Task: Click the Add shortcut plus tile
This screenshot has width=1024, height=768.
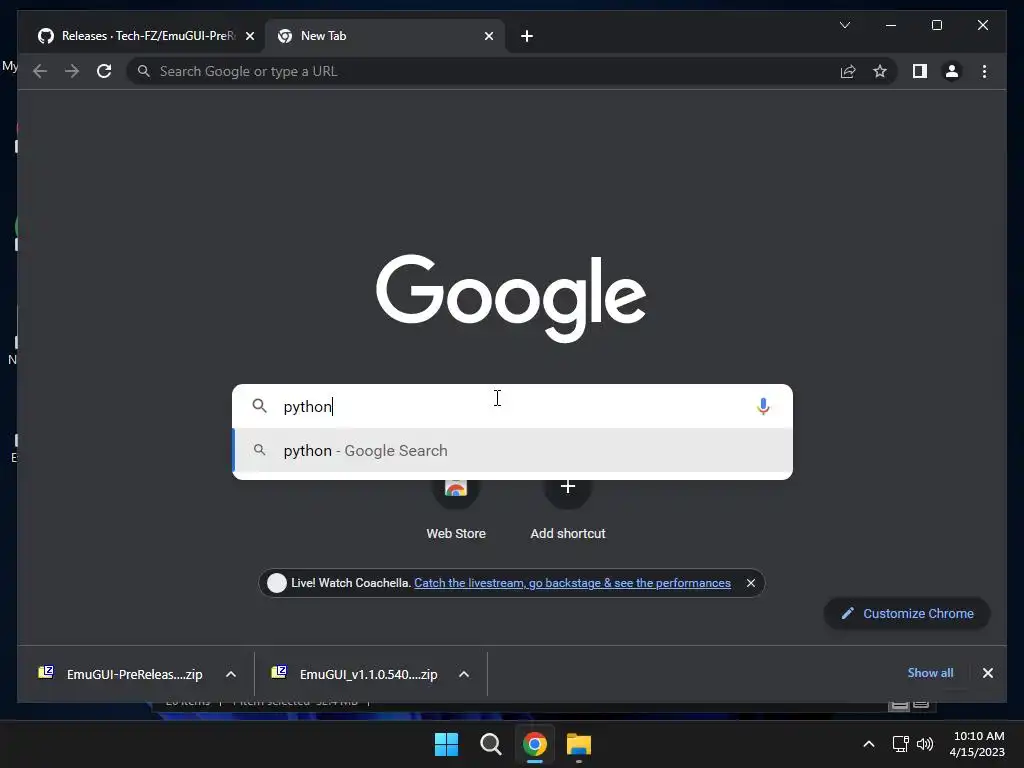Action: click(x=568, y=508)
